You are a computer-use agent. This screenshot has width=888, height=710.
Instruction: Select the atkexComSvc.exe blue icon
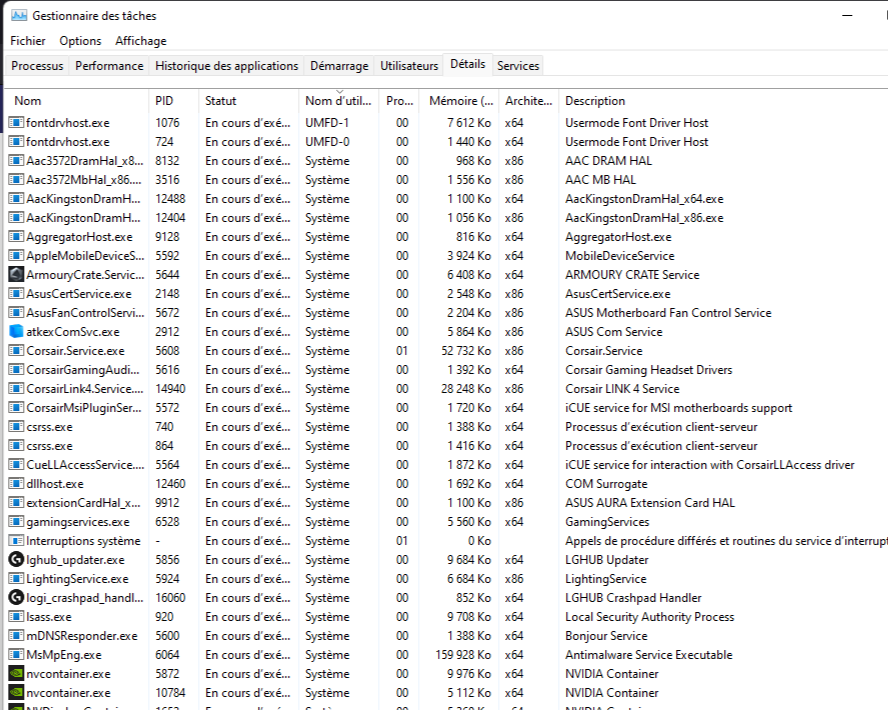click(x=16, y=332)
